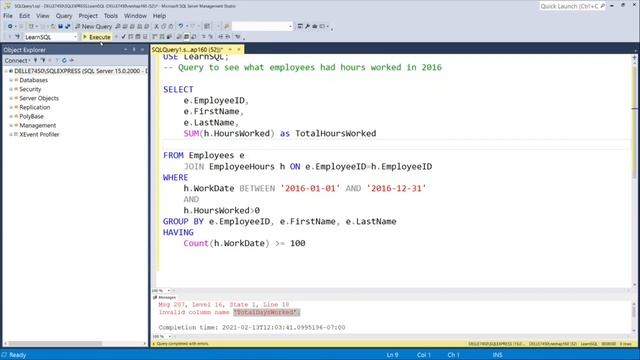Image resolution: width=640 pixels, height=360 pixels.
Task: Click the INS indicator in status bar
Action: pos(497,355)
